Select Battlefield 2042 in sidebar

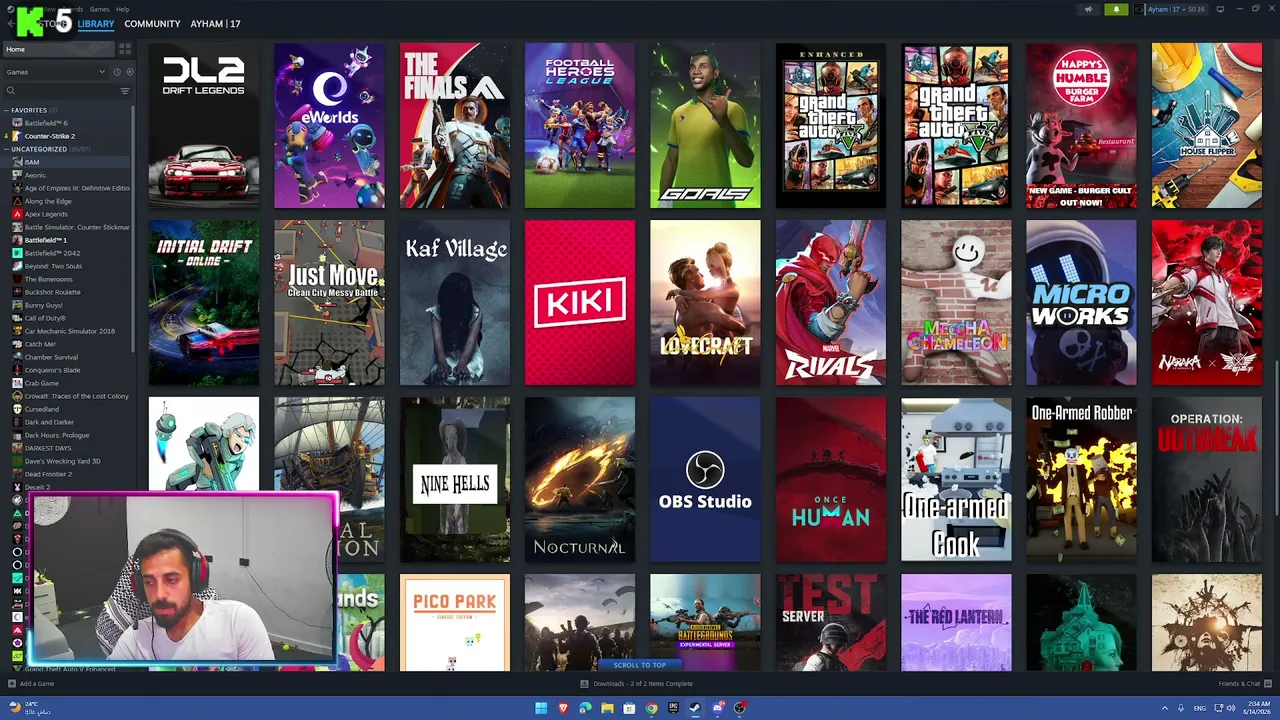point(52,253)
